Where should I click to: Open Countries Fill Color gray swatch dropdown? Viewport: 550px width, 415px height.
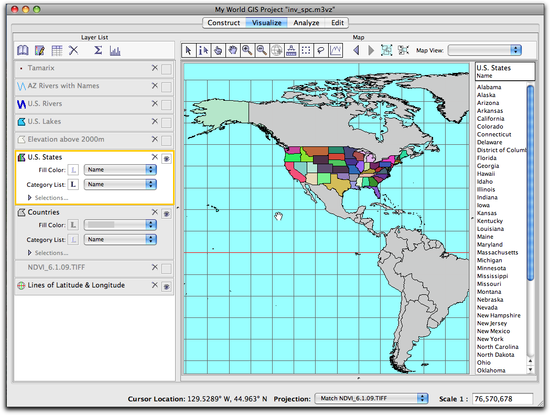point(120,225)
